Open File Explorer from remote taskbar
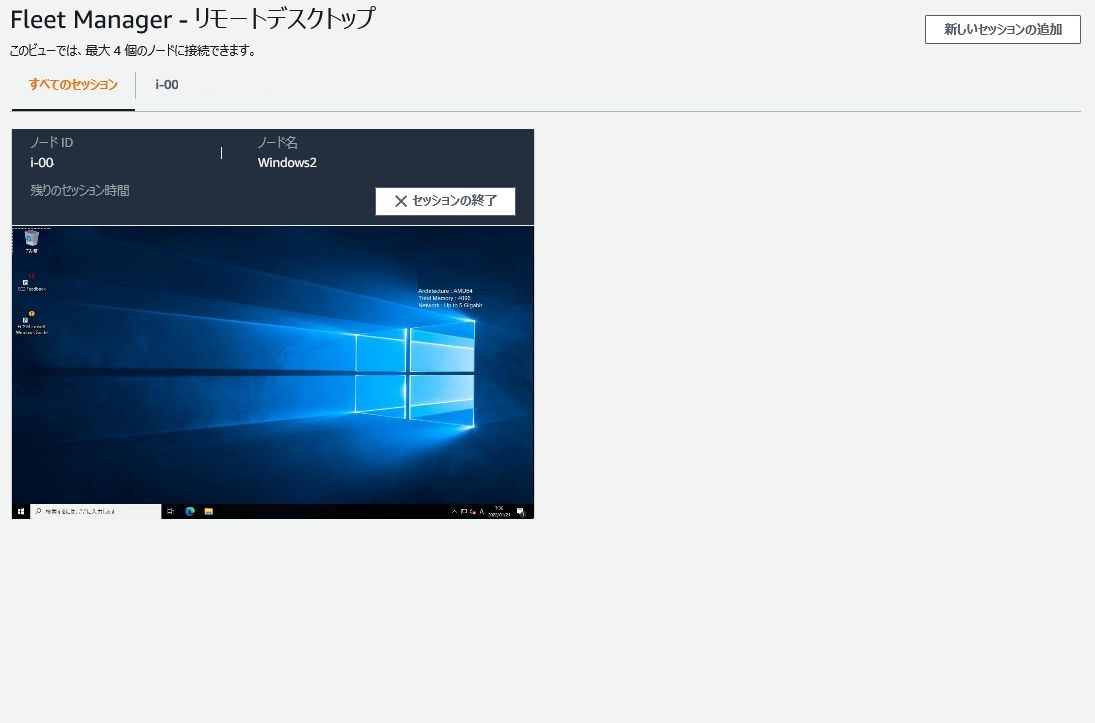The width and height of the screenshot is (1095, 723). tap(209, 511)
